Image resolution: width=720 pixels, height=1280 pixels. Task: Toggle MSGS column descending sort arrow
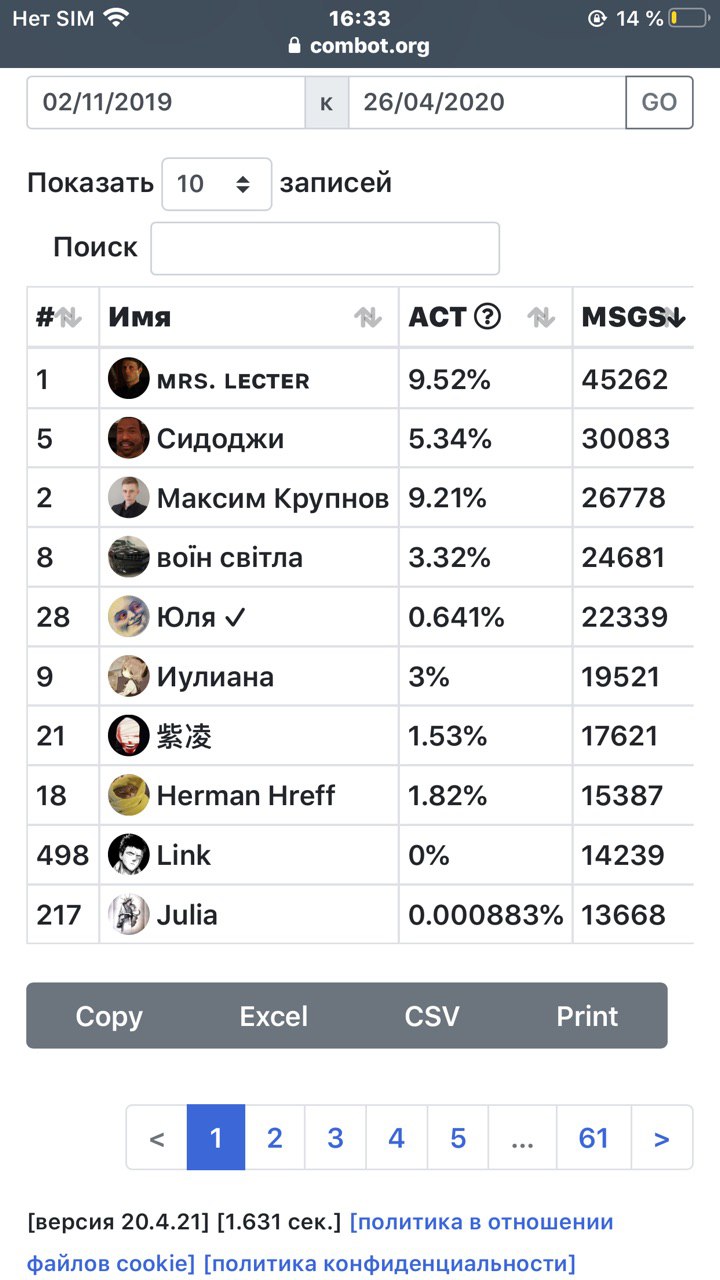tap(675, 318)
